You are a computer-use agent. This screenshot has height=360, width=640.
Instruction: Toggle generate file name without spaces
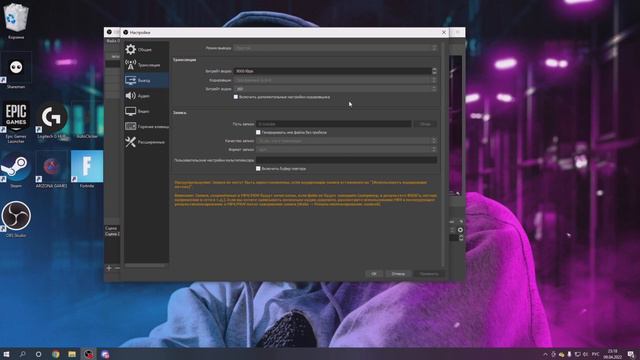pos(258,132)
